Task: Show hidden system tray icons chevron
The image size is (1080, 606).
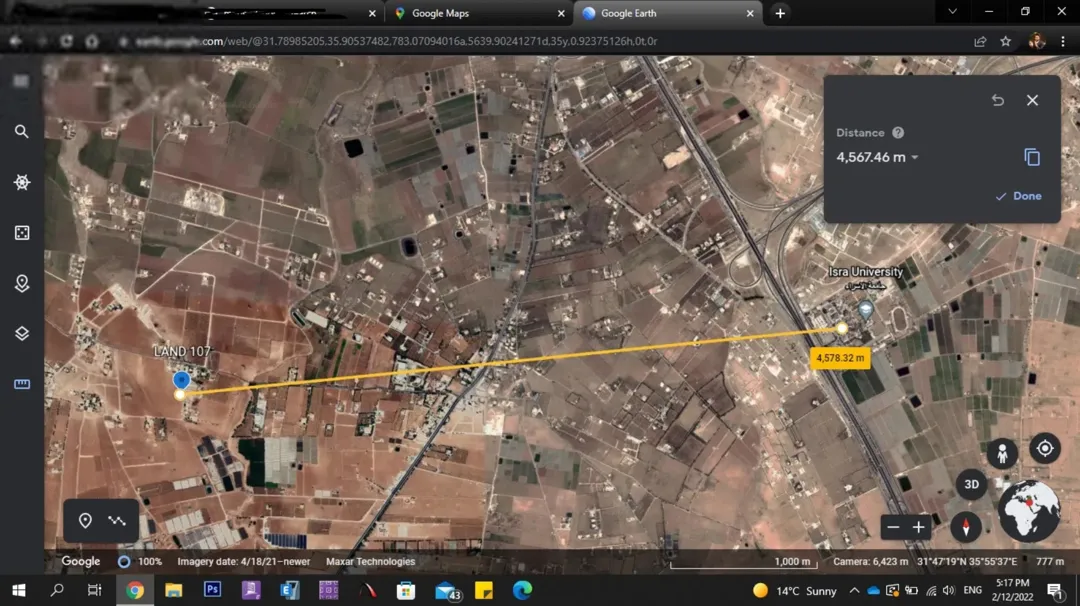Action: coord(854,590)
